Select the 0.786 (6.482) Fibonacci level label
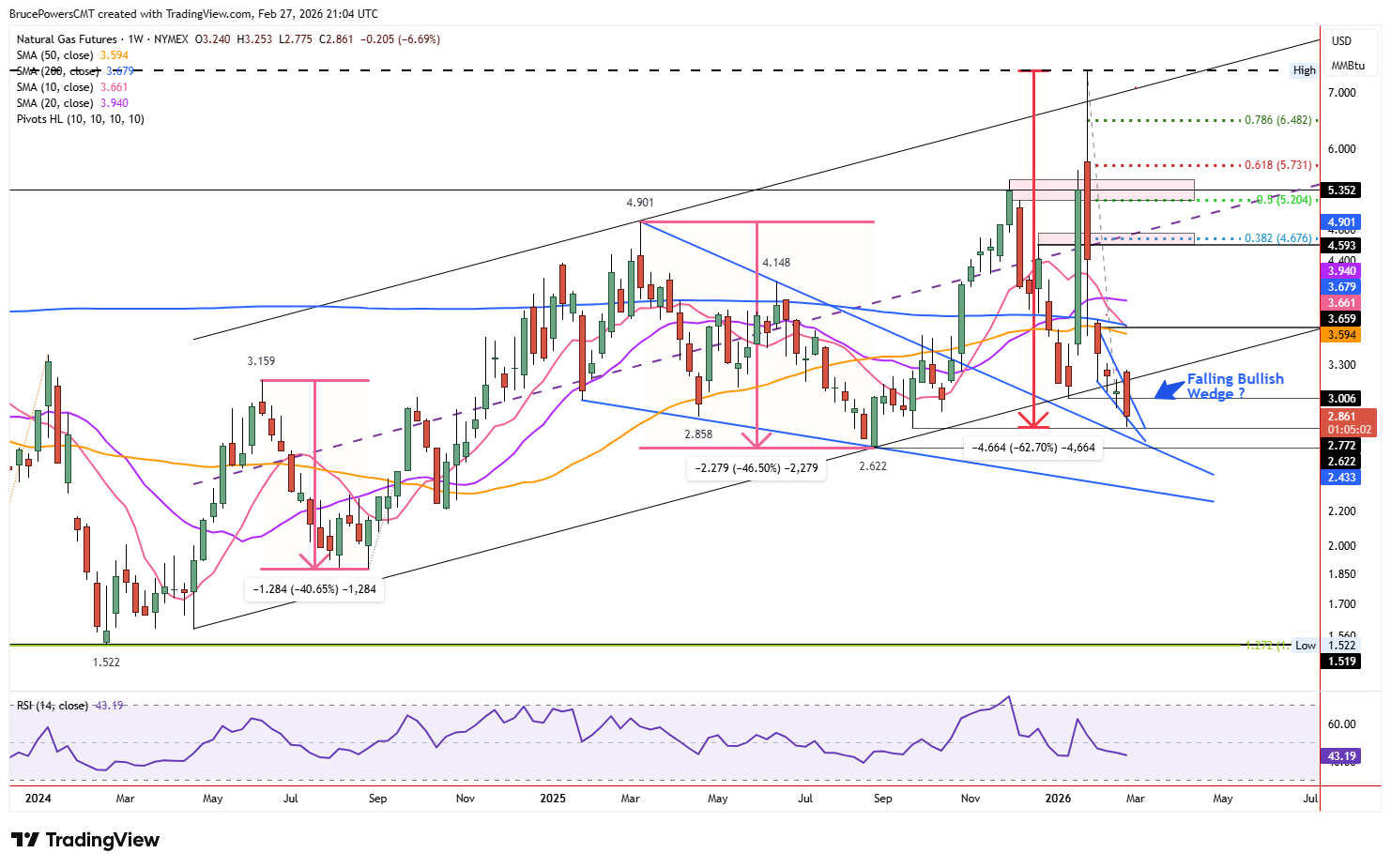 pyautogui.click(x=1278, y=120)
